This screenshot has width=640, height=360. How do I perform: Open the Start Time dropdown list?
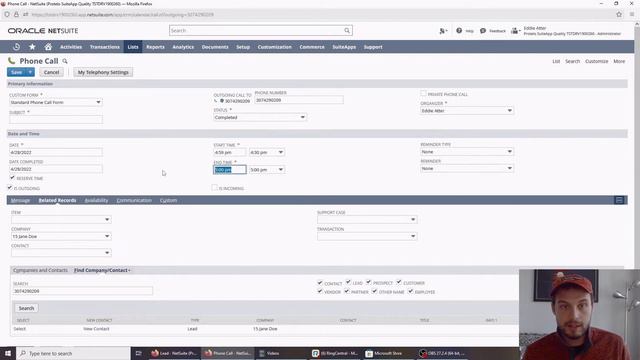pos(281,152)
